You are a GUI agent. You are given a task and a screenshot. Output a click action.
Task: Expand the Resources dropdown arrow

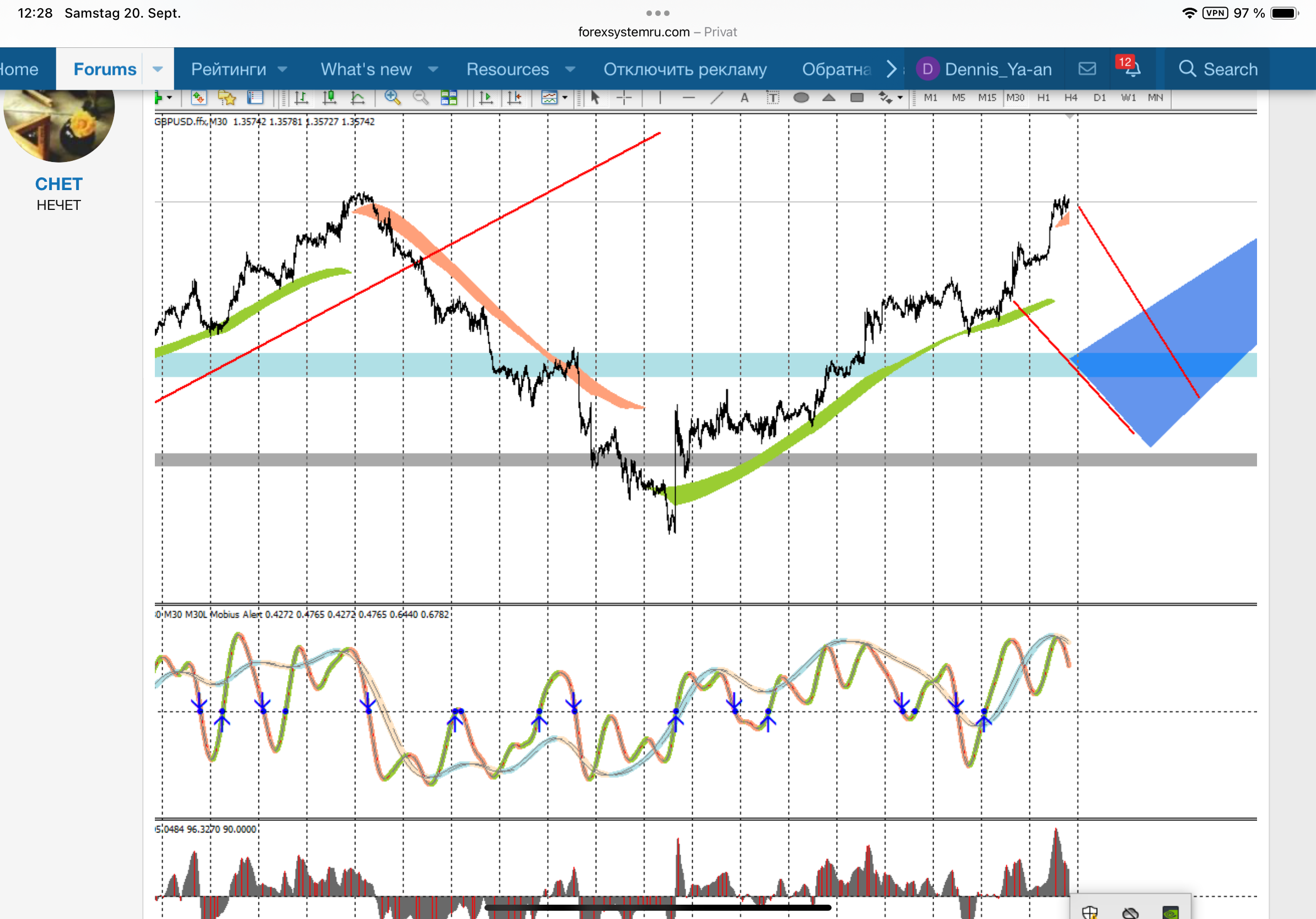pos(570,69)
